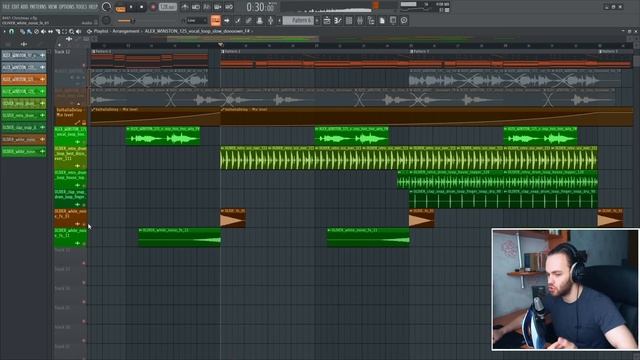640x360 pixels.
Task: Click the red record button
Action: [153, 7]
